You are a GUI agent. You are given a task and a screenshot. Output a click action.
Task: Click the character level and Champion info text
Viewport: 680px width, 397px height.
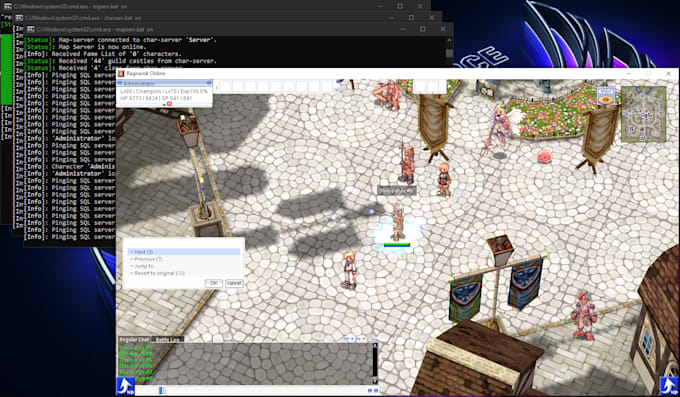[164, 92]
